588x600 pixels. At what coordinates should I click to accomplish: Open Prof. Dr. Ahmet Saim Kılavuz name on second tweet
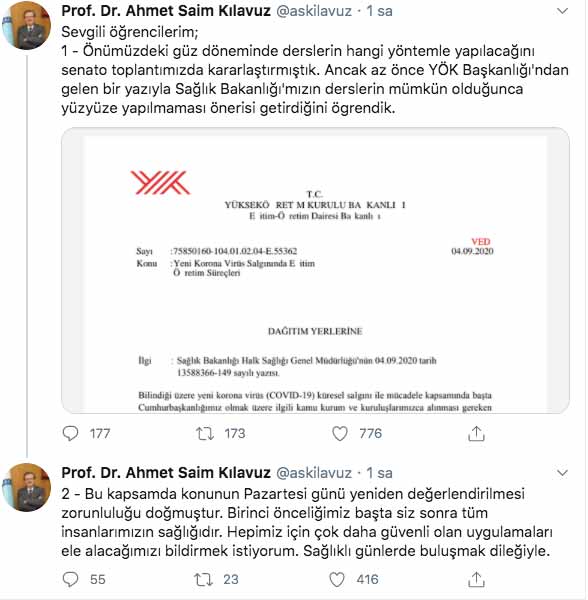(x=166, y=473)
